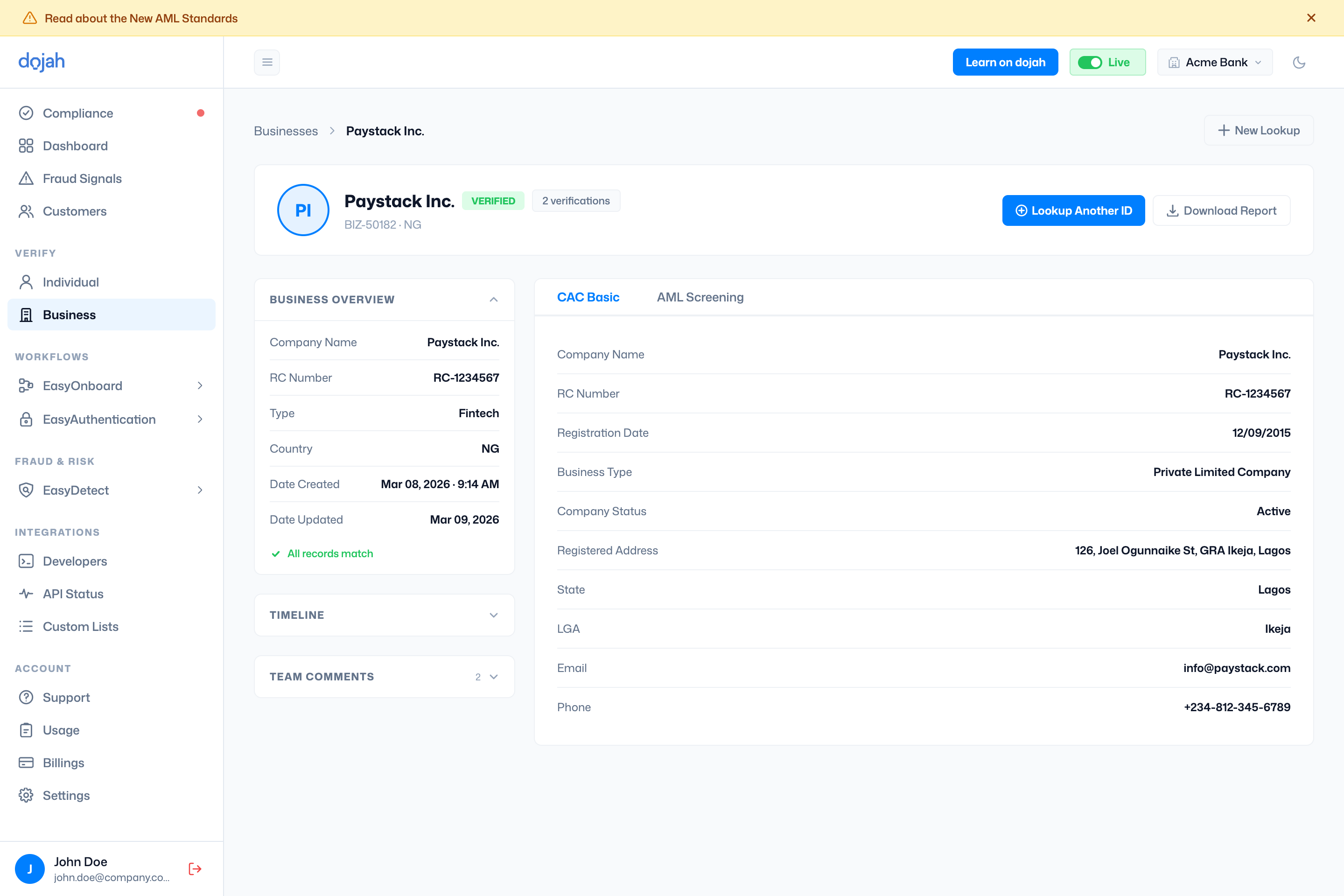The width and height of the screenshot is (1344, 896).
Task: Click the Usage clipboard icon
Action: [x=26, y=730]
